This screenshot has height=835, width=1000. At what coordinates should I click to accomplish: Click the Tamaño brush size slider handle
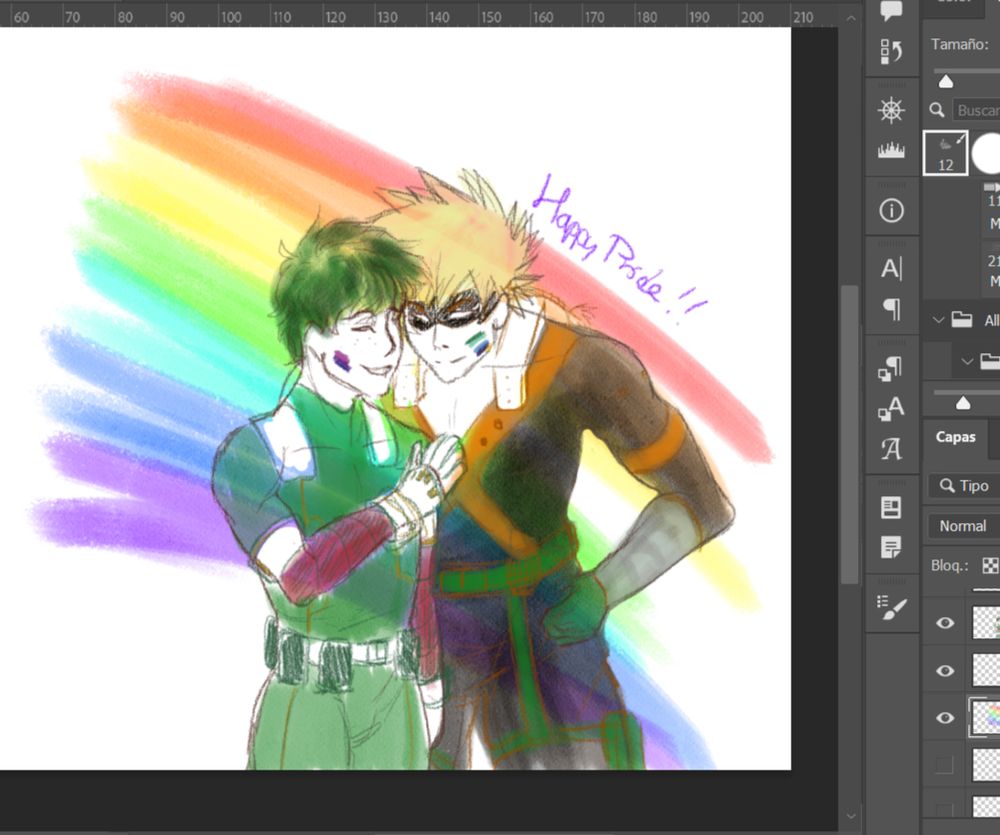946,82
